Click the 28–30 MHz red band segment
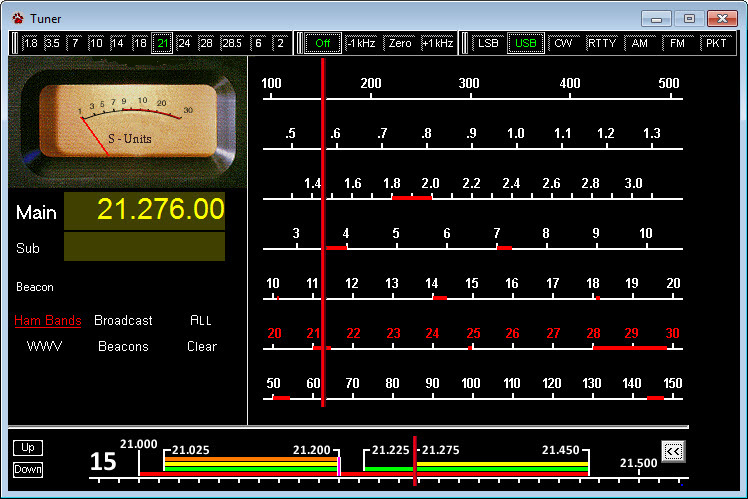Screen dimensions: 748x499 [x=630, y=348]
